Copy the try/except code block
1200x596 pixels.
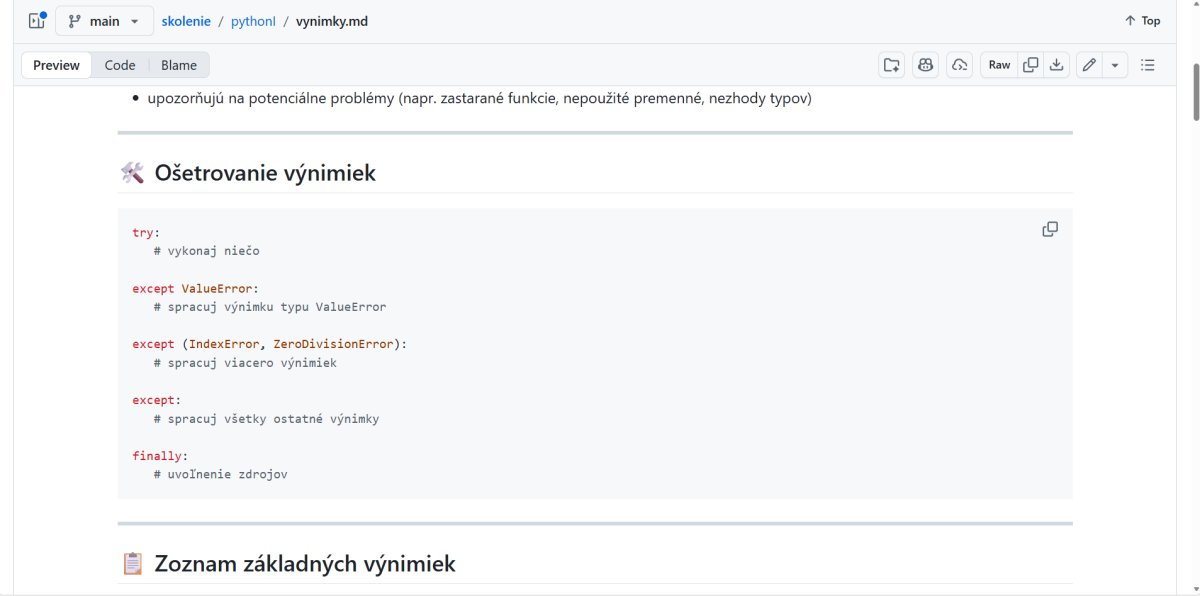coord(1050,229)
